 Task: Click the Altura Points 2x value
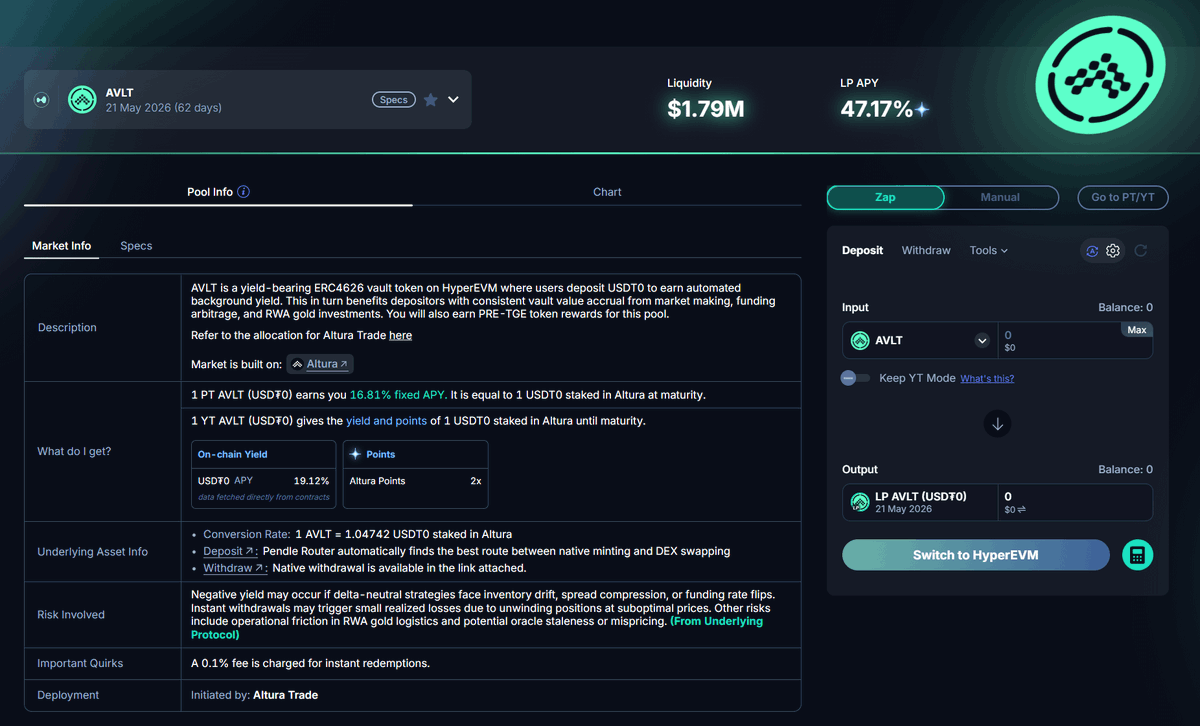click(476, 481)
